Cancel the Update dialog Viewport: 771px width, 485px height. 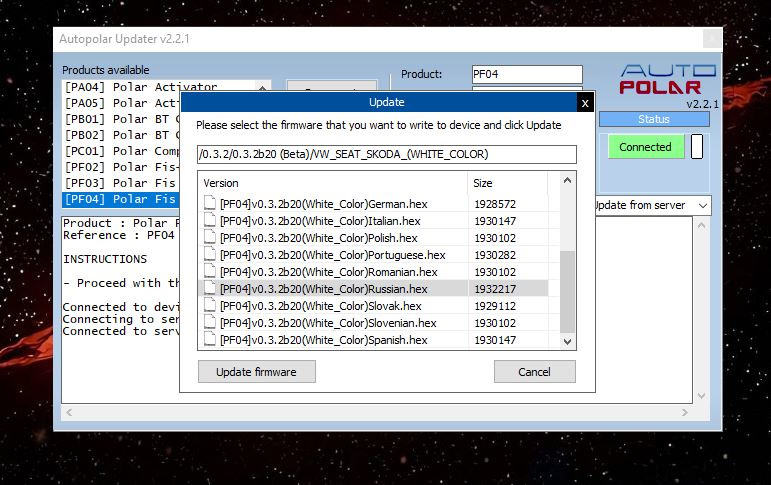click(x=534, y=372)
